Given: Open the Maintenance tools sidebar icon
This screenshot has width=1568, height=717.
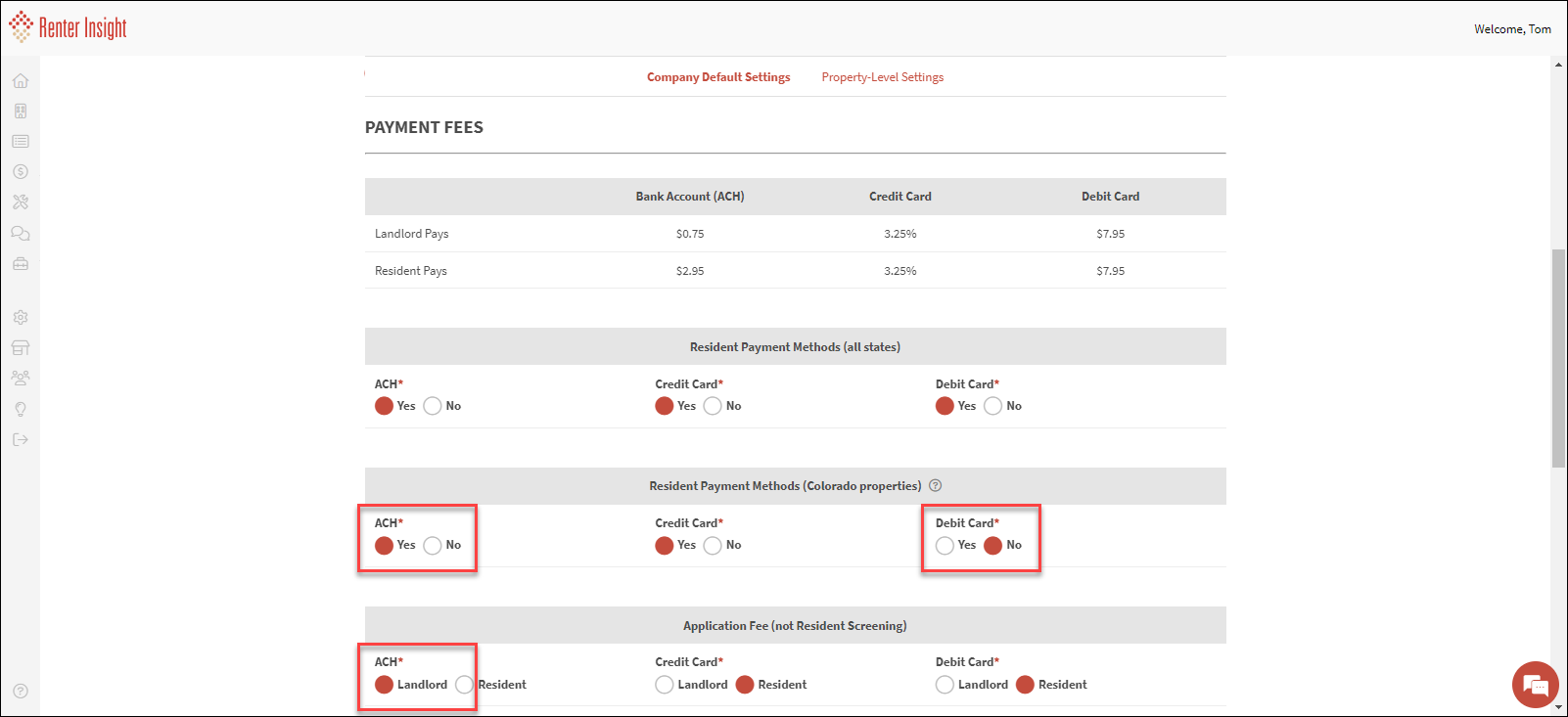Looking at the screenshot, I should coord(21,202).
